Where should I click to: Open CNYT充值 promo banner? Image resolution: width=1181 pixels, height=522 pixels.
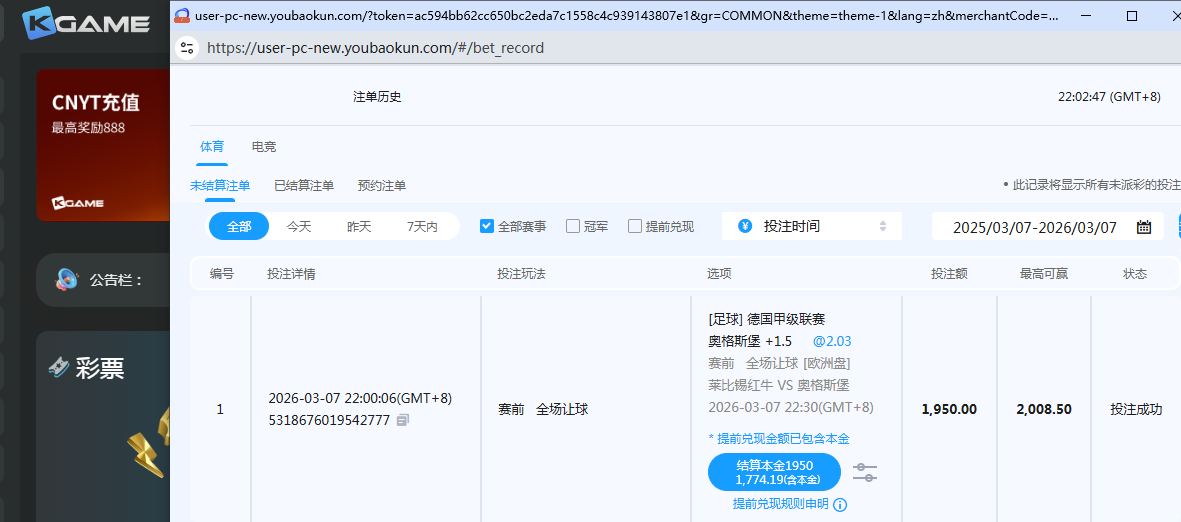click(103, 145)
